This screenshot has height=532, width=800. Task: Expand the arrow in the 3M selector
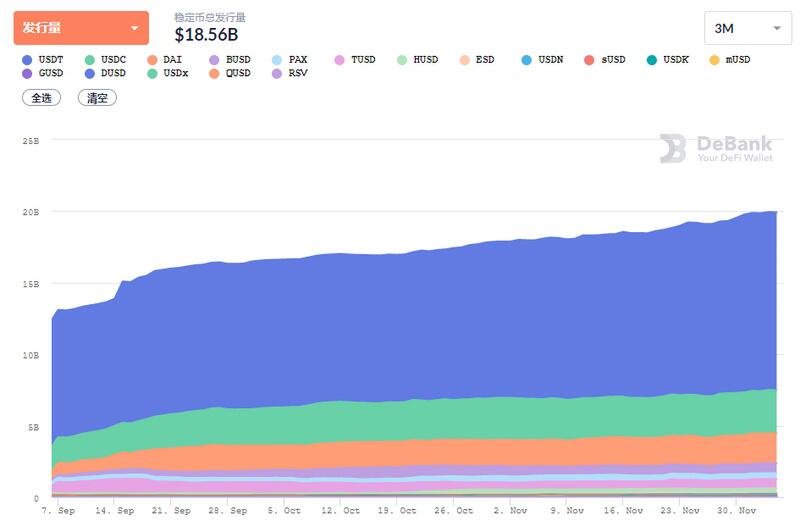pos(777,29)
